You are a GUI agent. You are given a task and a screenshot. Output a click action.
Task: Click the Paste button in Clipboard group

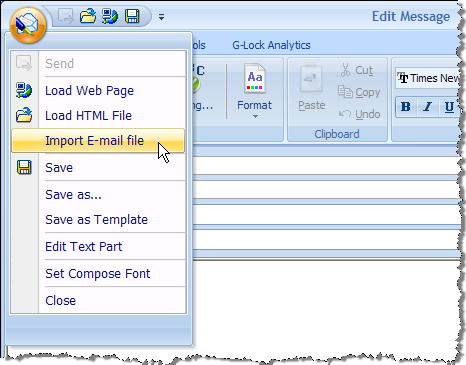(x=312, y=88)
